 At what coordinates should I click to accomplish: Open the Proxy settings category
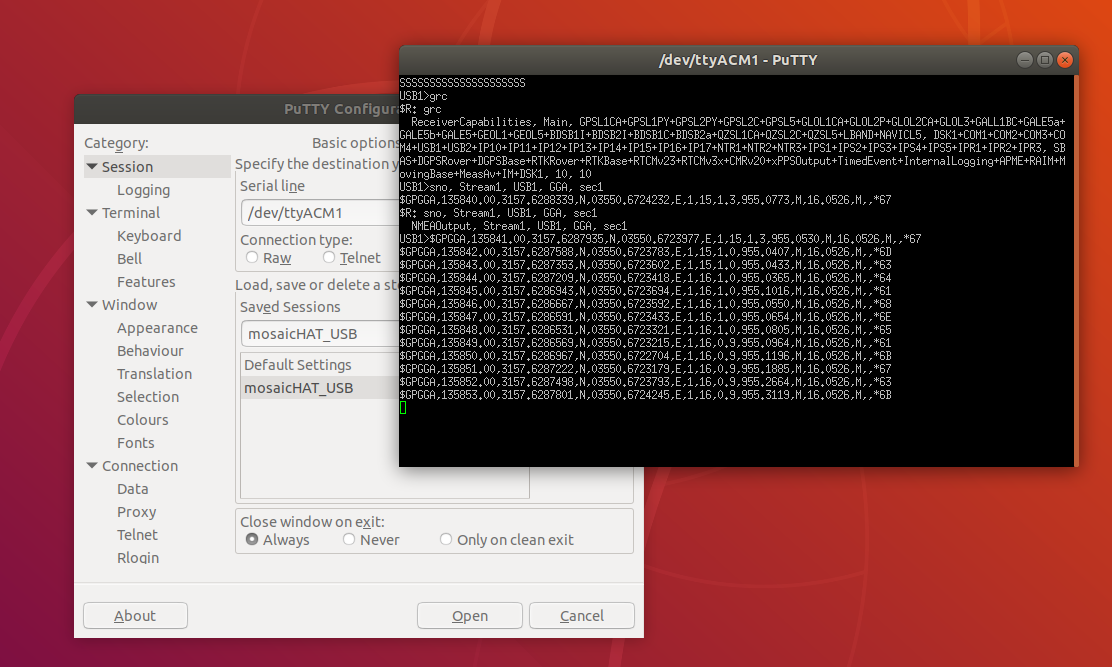point(136,512)
